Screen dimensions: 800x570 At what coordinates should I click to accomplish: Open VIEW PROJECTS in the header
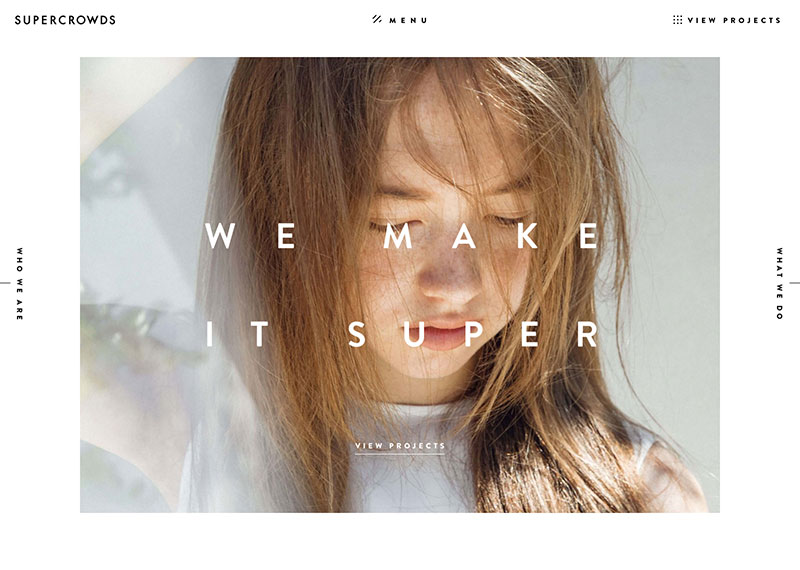[734, 20]
